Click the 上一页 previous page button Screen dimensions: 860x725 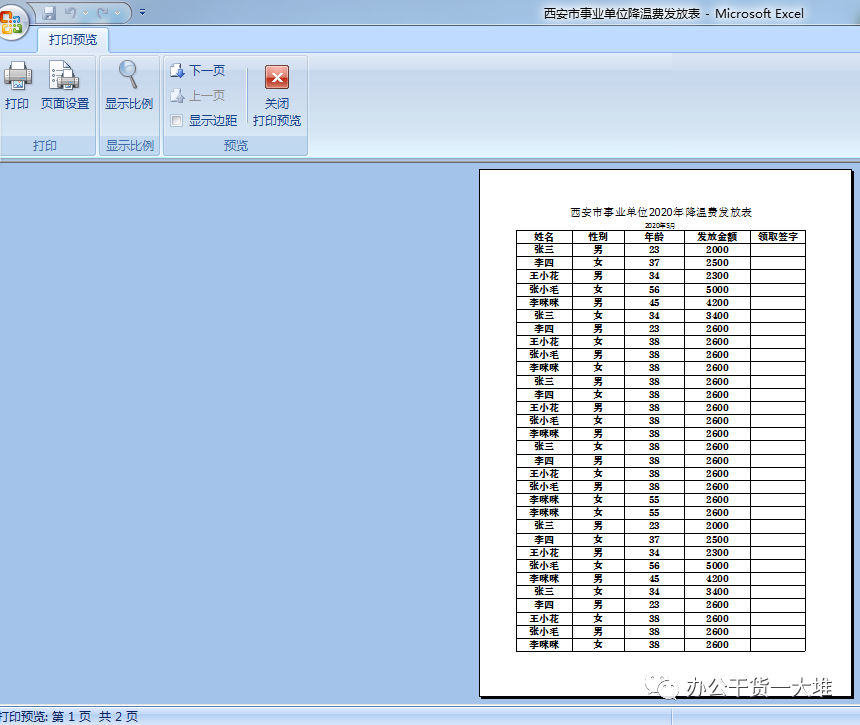pyautogui.click(x=198, y=95)
